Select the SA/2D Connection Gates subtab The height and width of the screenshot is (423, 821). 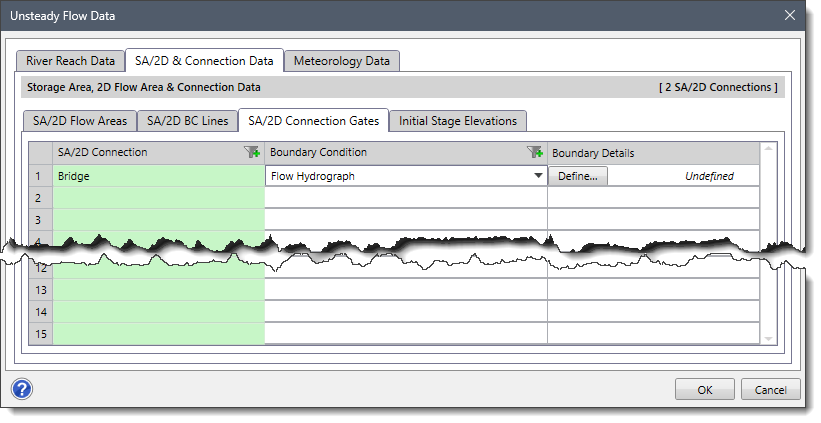313,121
